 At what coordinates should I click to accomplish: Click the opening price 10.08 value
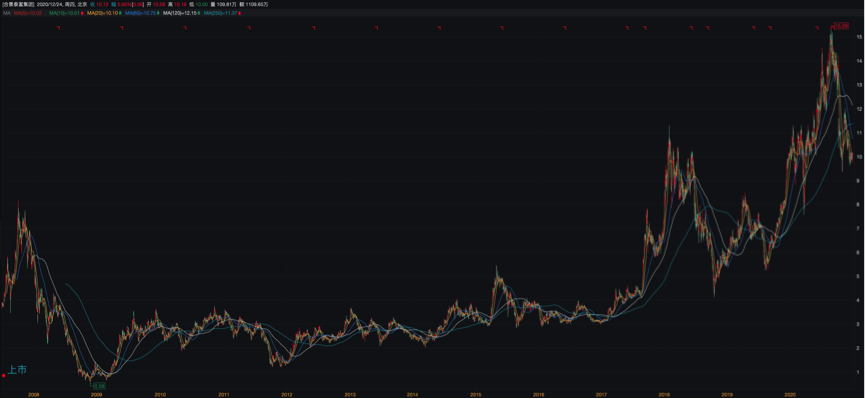pos(159,4)
